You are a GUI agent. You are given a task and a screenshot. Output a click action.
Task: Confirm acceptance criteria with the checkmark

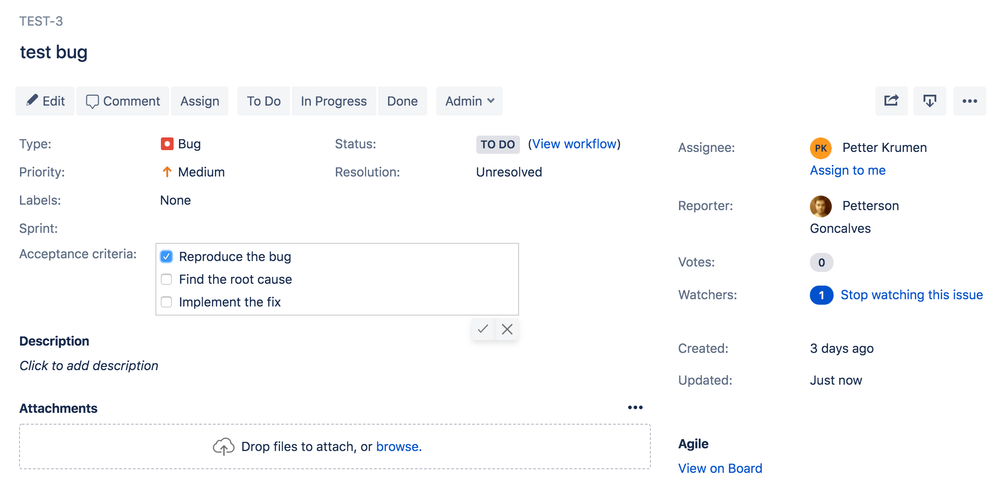483,329
